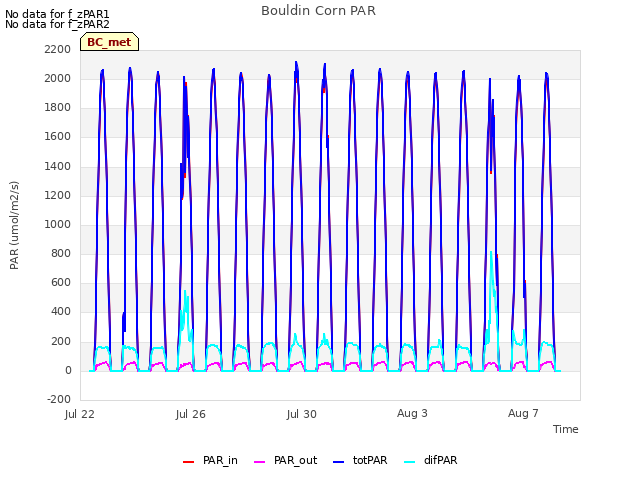This screenshot has height=480, width=640.
Task: Click the -200 y-axis tick label
Action: 59,399
